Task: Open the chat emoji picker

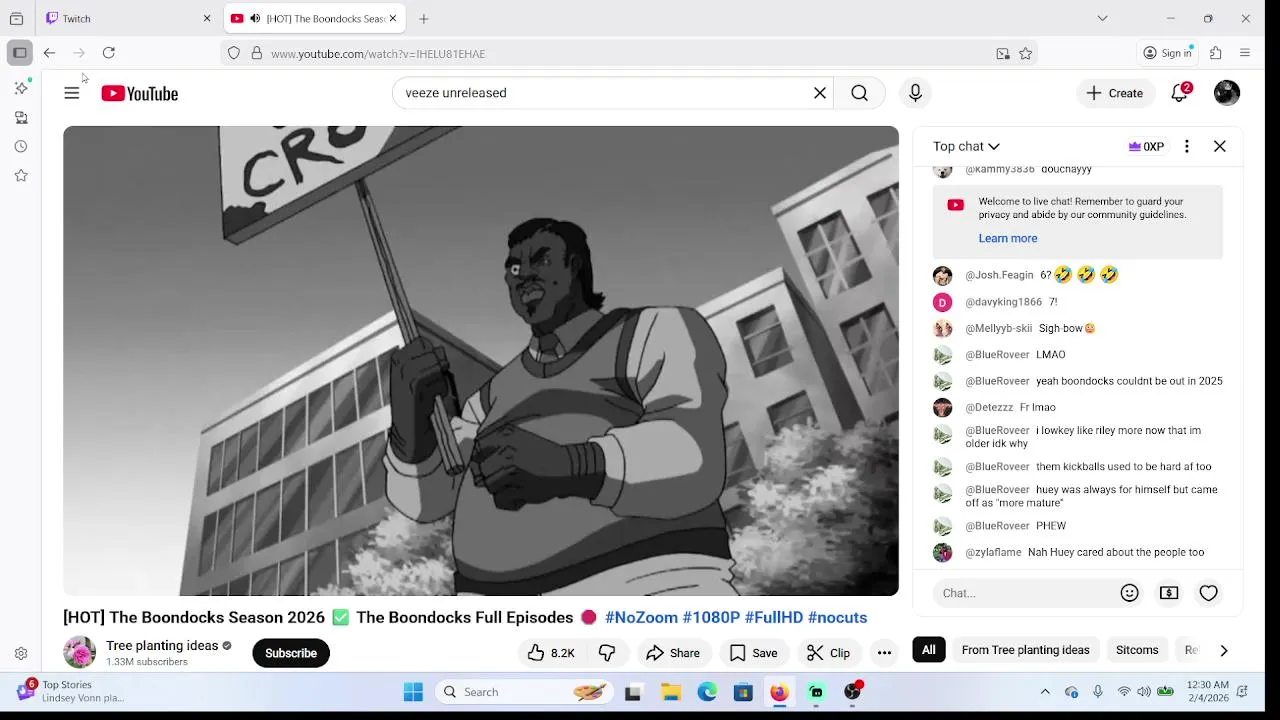Action: point(1130,593)
